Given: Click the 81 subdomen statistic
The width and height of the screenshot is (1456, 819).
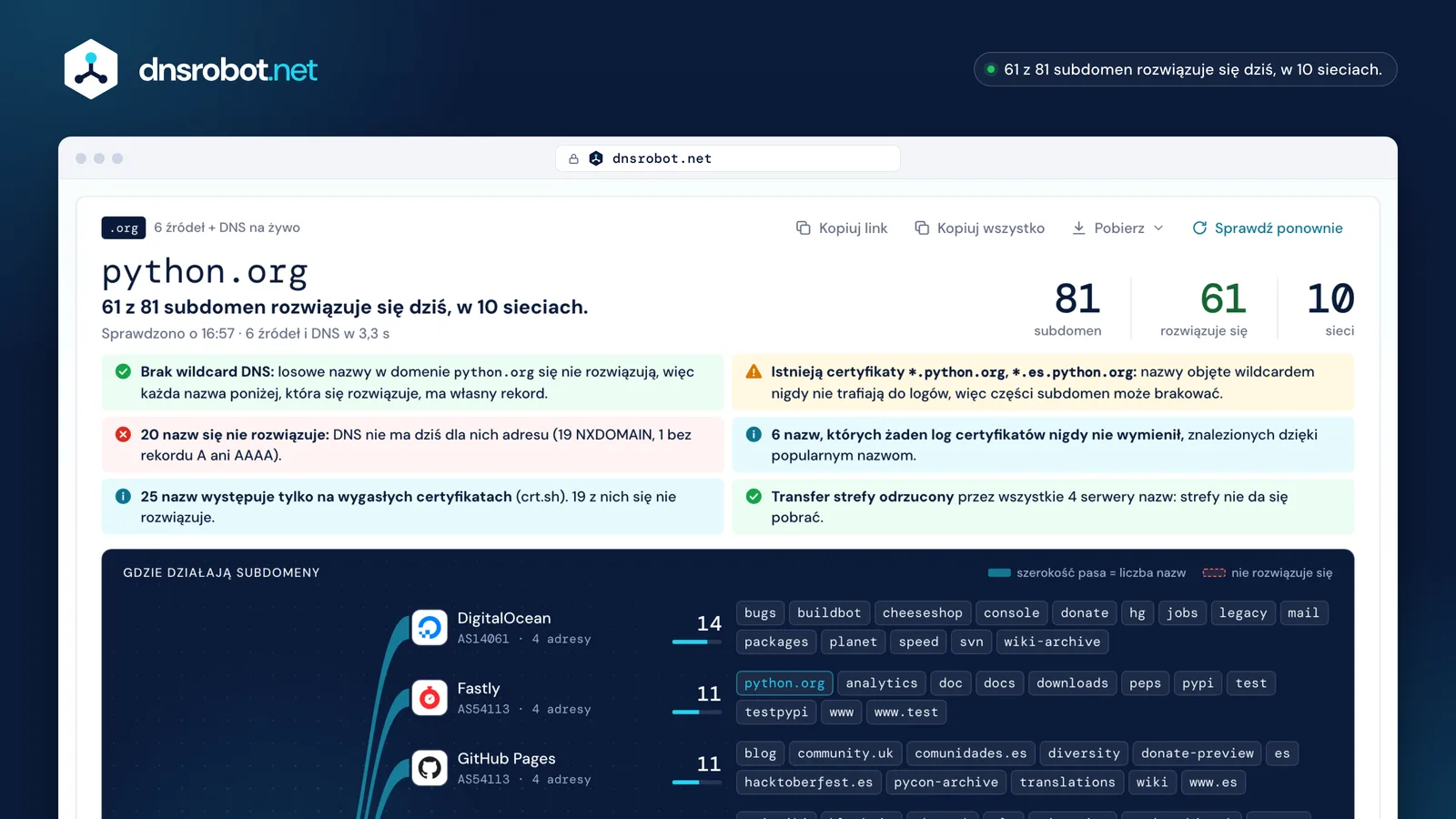Looking at the screenshot, I should coord(1068,308).
